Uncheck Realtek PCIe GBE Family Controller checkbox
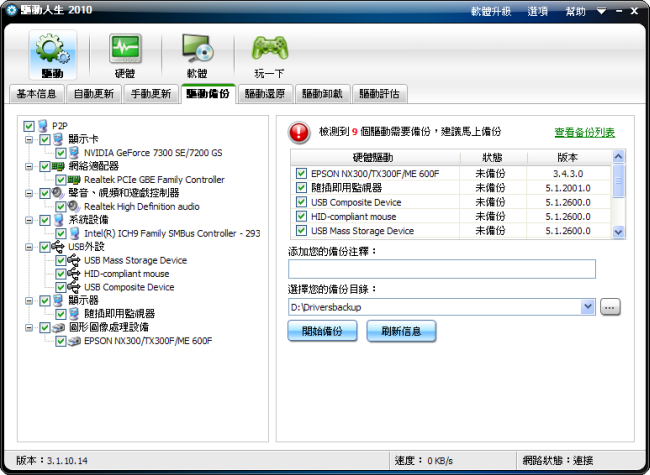 [61, 180]
